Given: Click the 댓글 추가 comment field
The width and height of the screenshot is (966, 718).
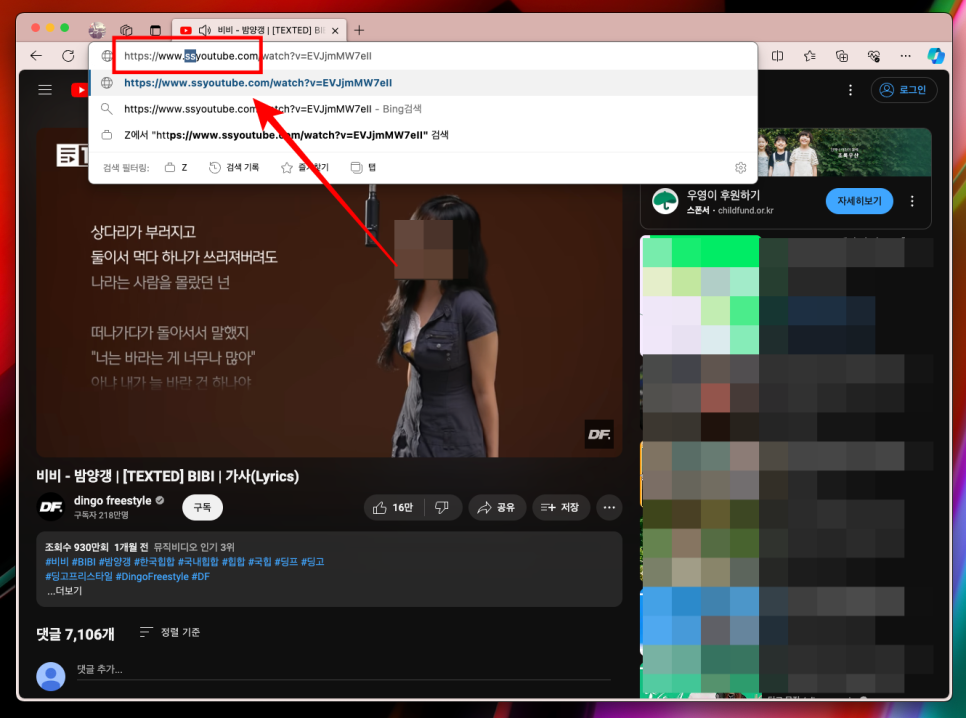Looking at the screenshot, I should (x=344, y=669).
